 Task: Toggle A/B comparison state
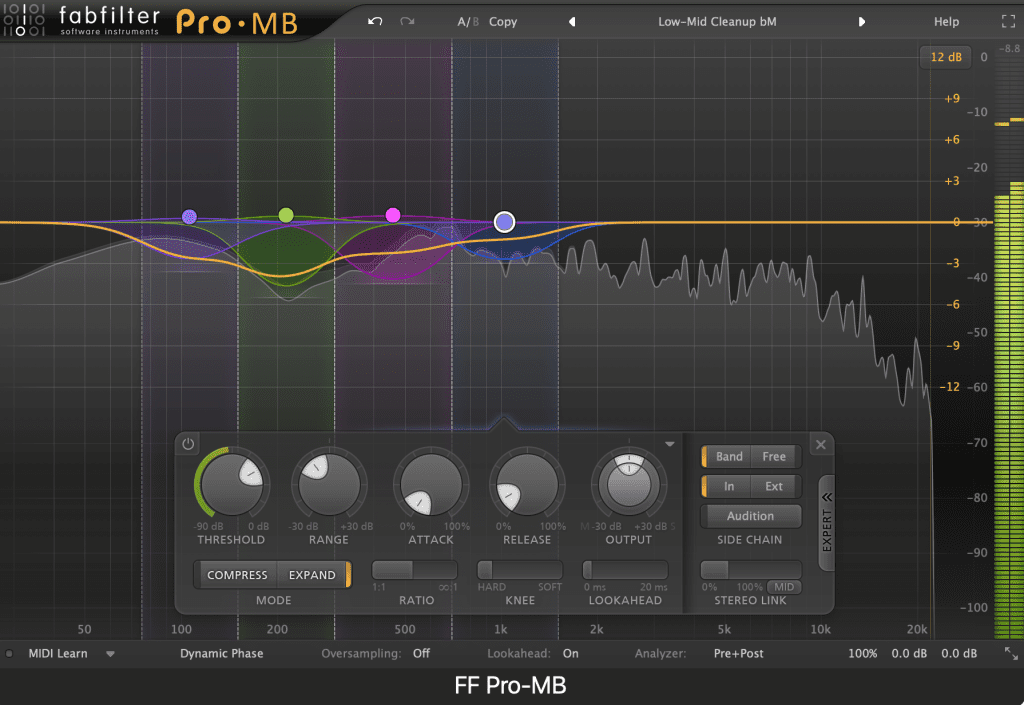coord(468,22)
